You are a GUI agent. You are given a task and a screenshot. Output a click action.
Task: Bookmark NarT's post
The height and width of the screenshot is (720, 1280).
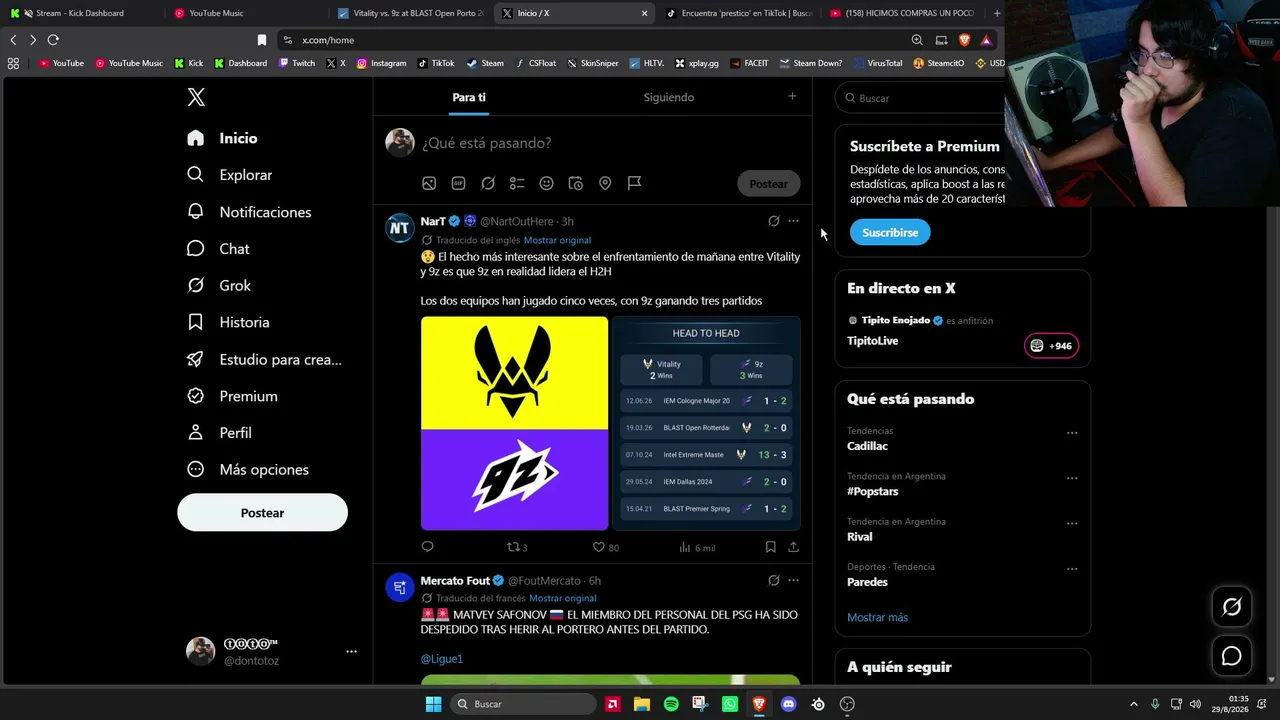tap(770, 547)
